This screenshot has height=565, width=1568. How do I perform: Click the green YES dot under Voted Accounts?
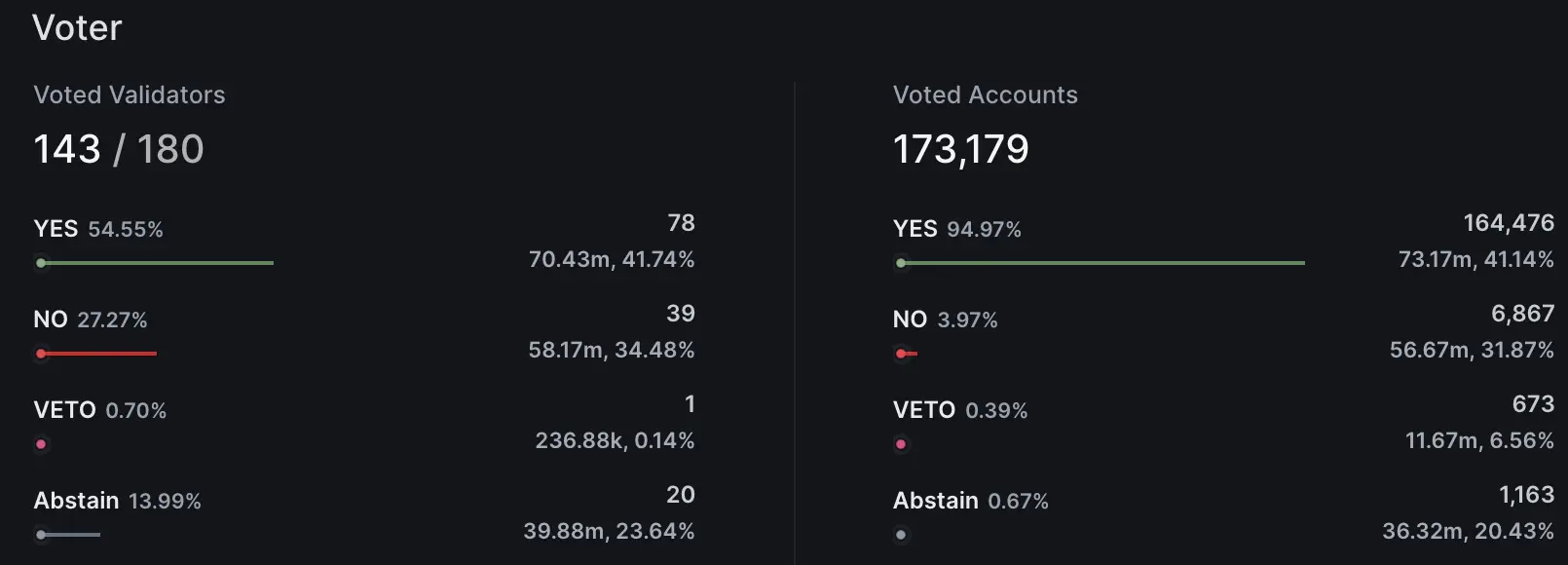[x=901, y=263]
